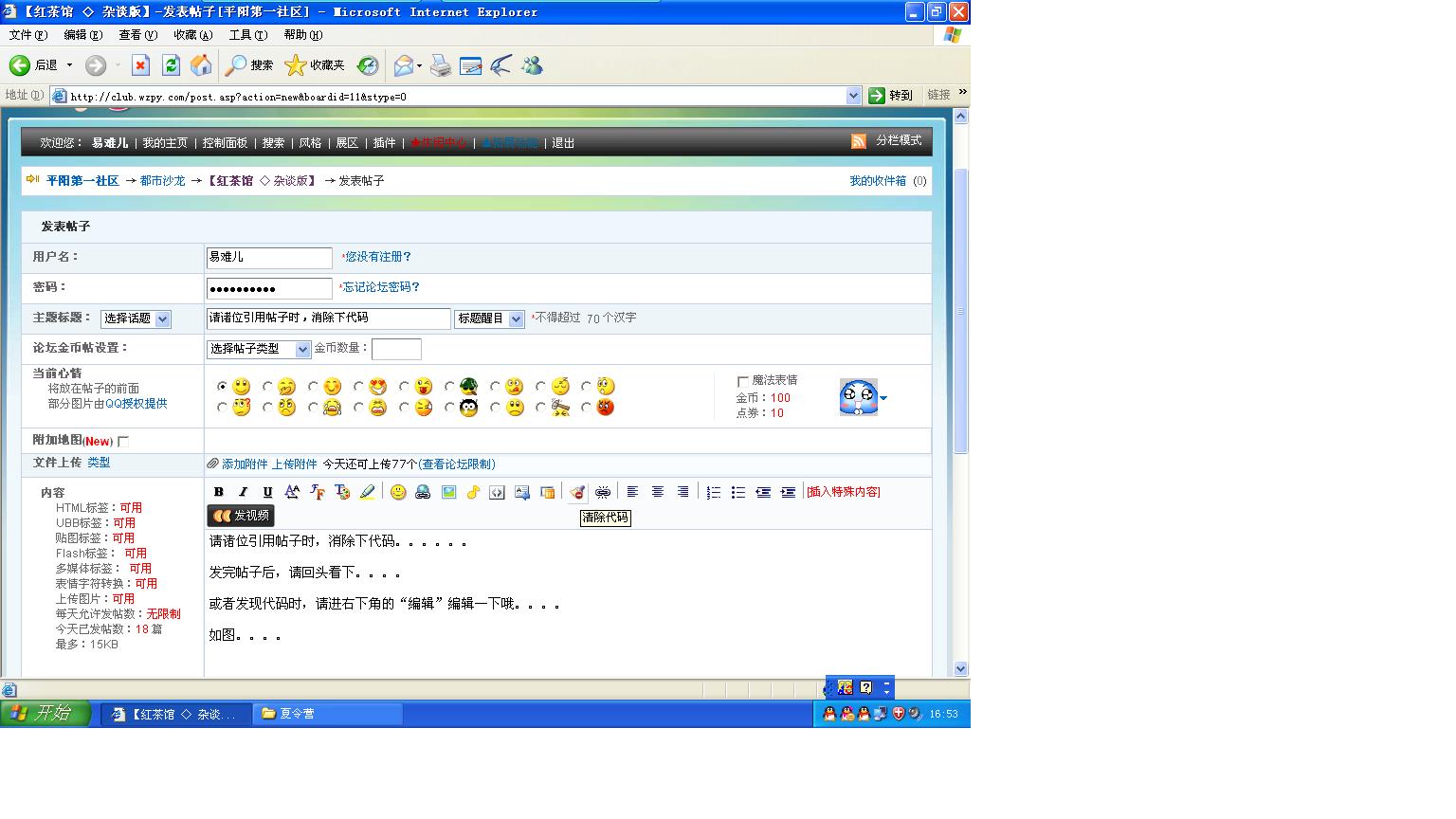
Task: Increase indent in the editor
Action: [x=788, y=492]
